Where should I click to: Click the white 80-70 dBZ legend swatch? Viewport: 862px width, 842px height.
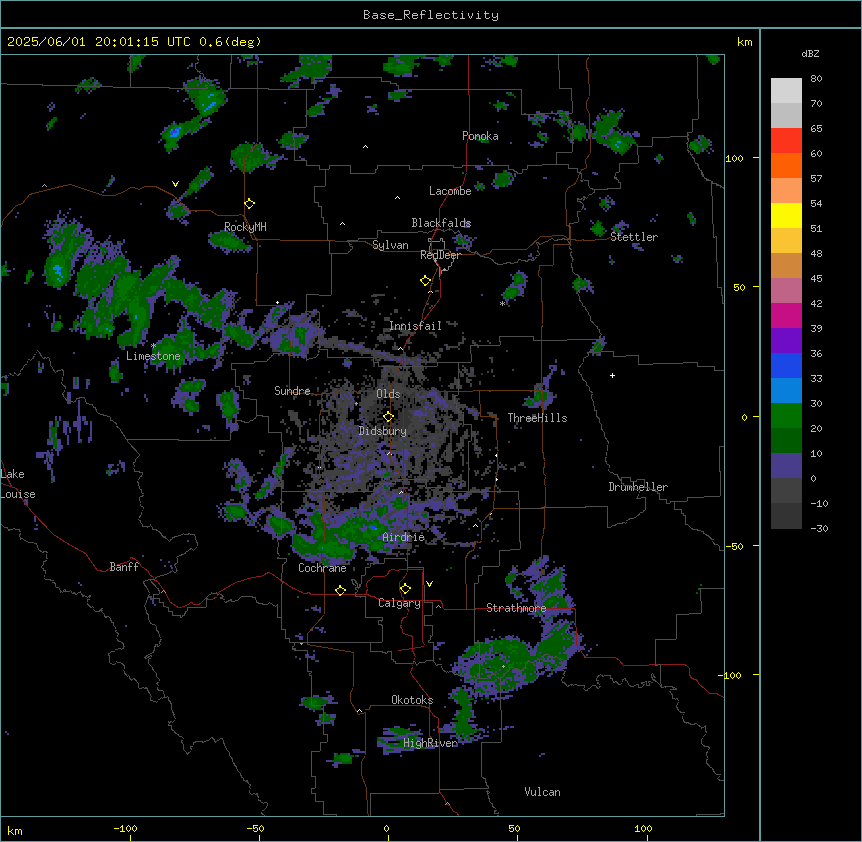[786, 91]
